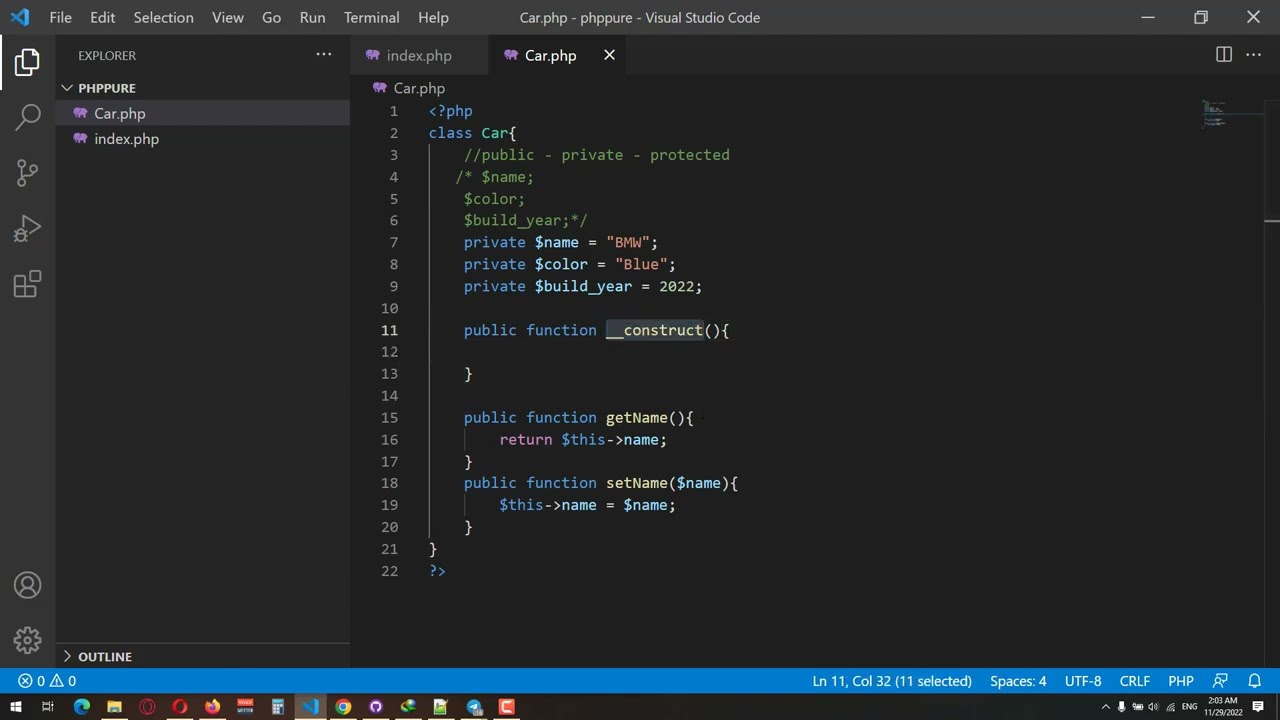Screen dimensions: 1280x720
Task: Select language mode PHP in status bar
Action: [1181, 681]
